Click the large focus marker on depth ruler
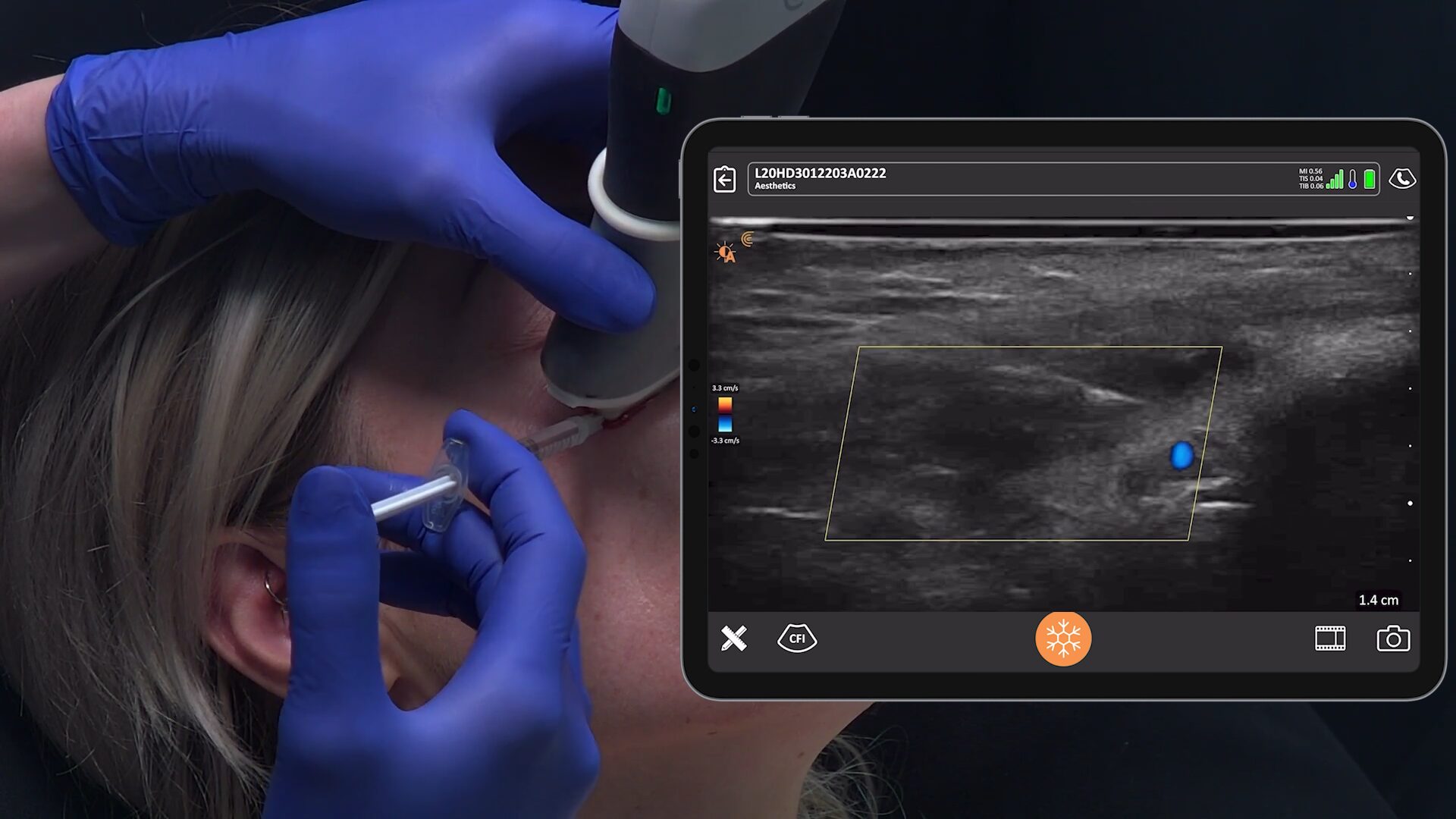Viewport: 1456px width, 819px height. click(1410, 503)
